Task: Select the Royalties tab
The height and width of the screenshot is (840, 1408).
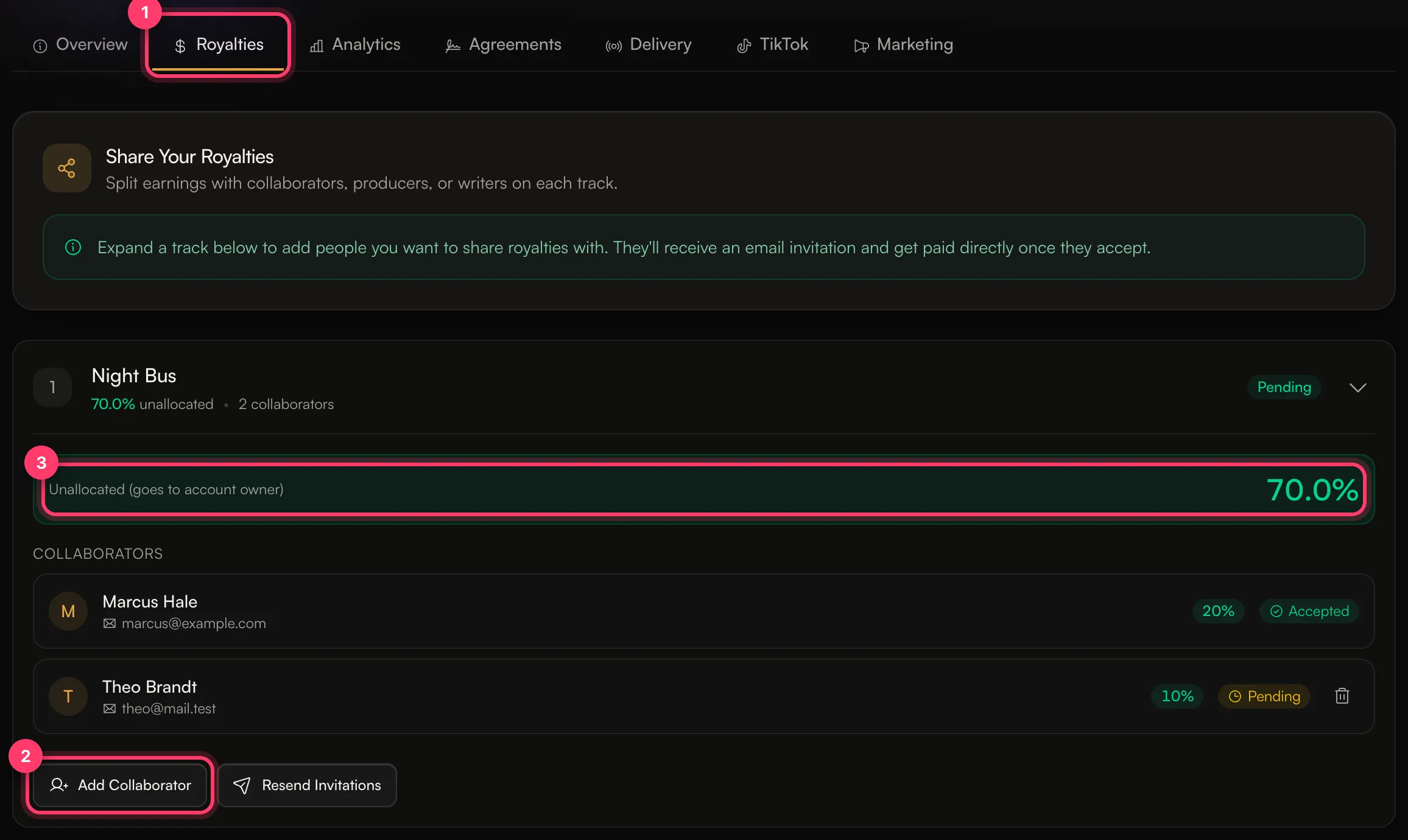Action: 218,44
